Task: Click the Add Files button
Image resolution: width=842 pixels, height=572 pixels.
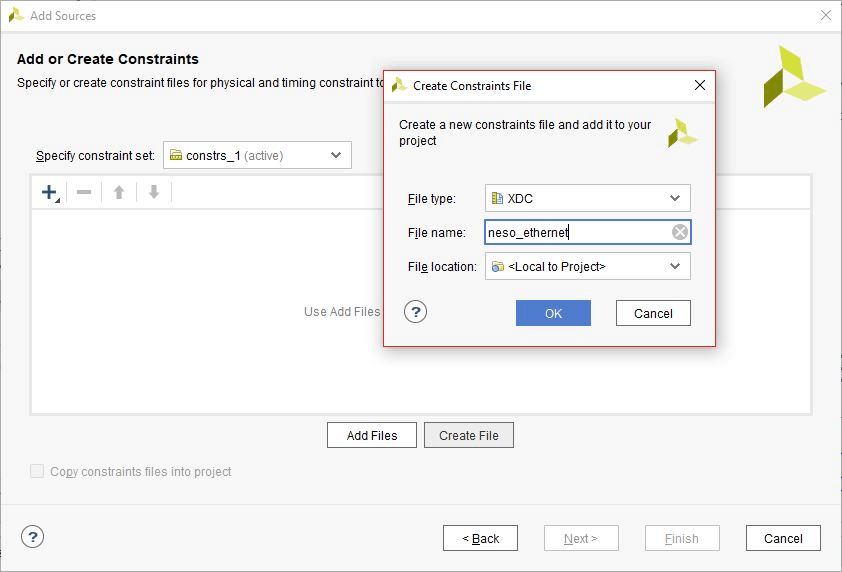Action: click(x=372, y=435)
